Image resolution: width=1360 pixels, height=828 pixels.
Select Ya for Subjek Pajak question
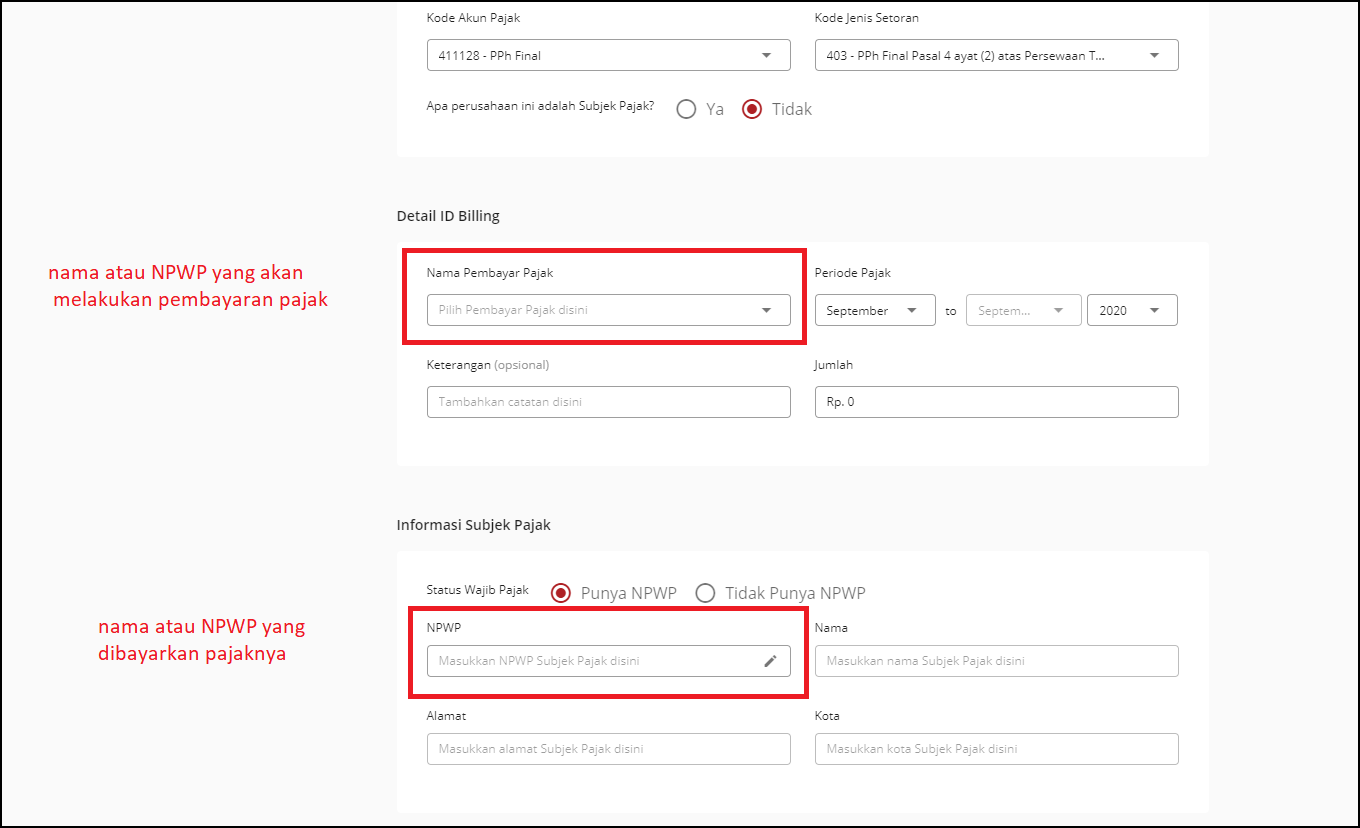click(686, 109)
